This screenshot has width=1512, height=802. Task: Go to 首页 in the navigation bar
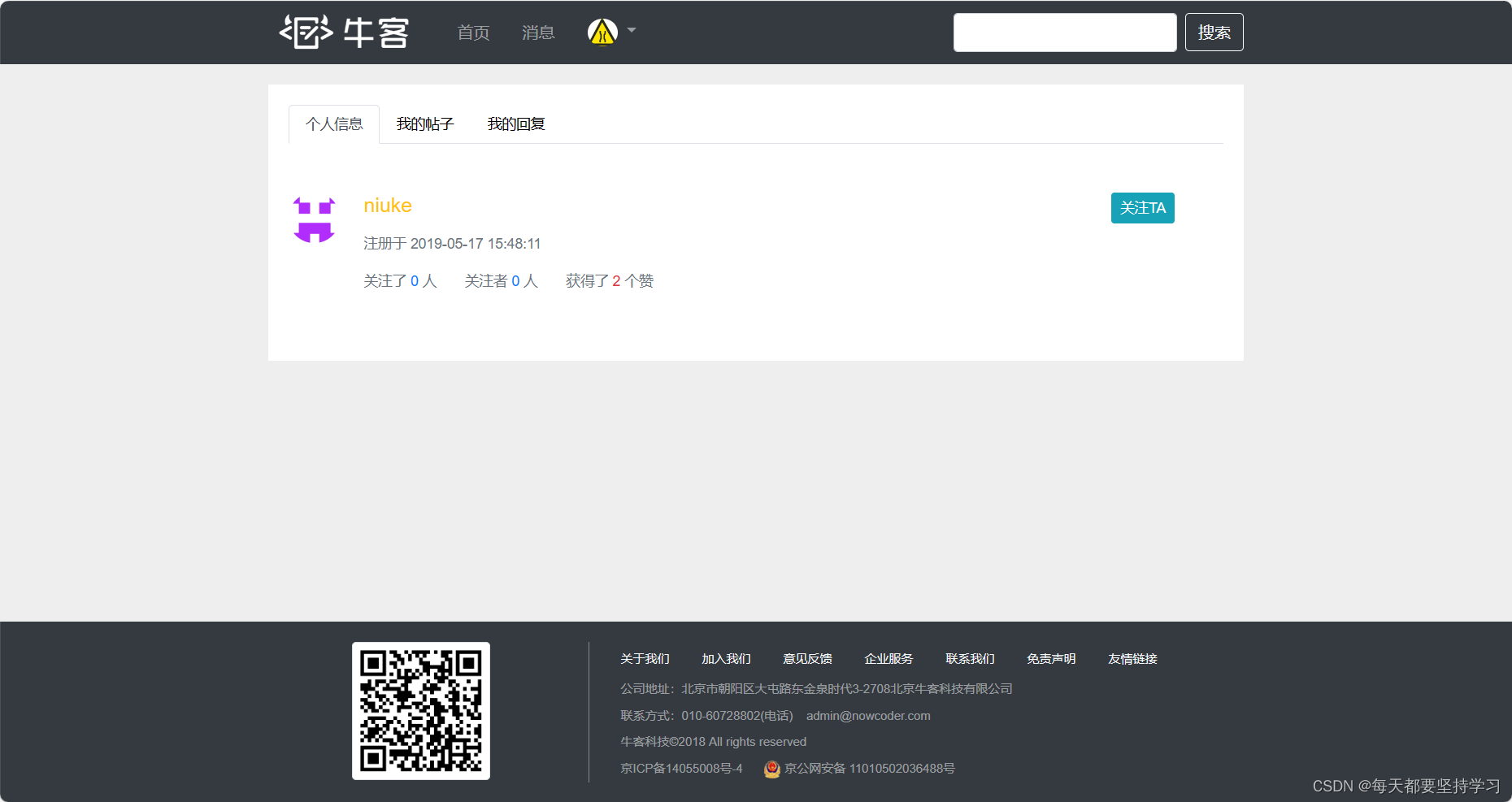tap(473, 33)
